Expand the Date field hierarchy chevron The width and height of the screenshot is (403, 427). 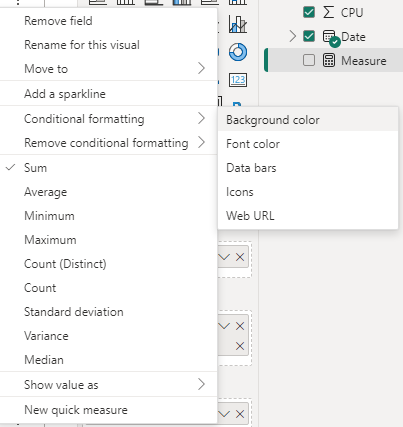tap(292, 36)
